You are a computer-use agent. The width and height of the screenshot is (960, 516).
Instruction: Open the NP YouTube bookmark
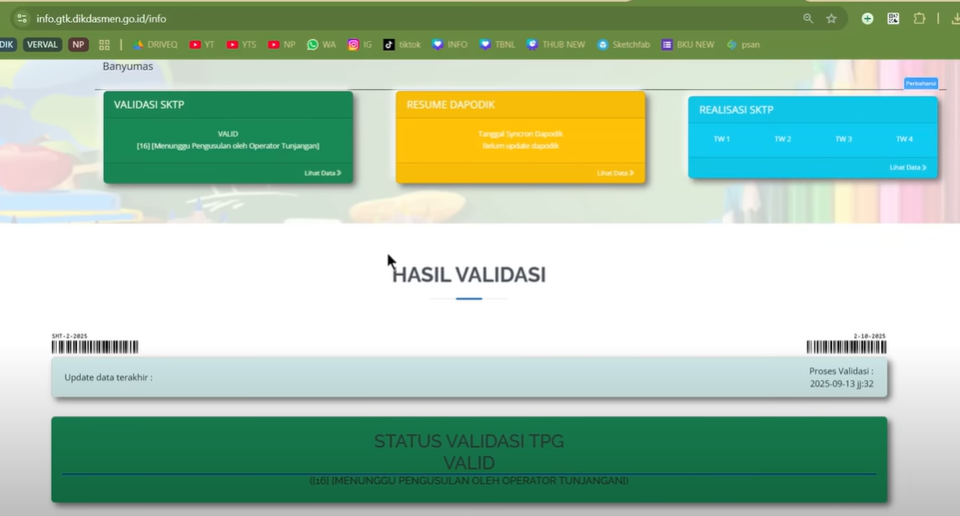pyautogui.click(x=282, y=45)
